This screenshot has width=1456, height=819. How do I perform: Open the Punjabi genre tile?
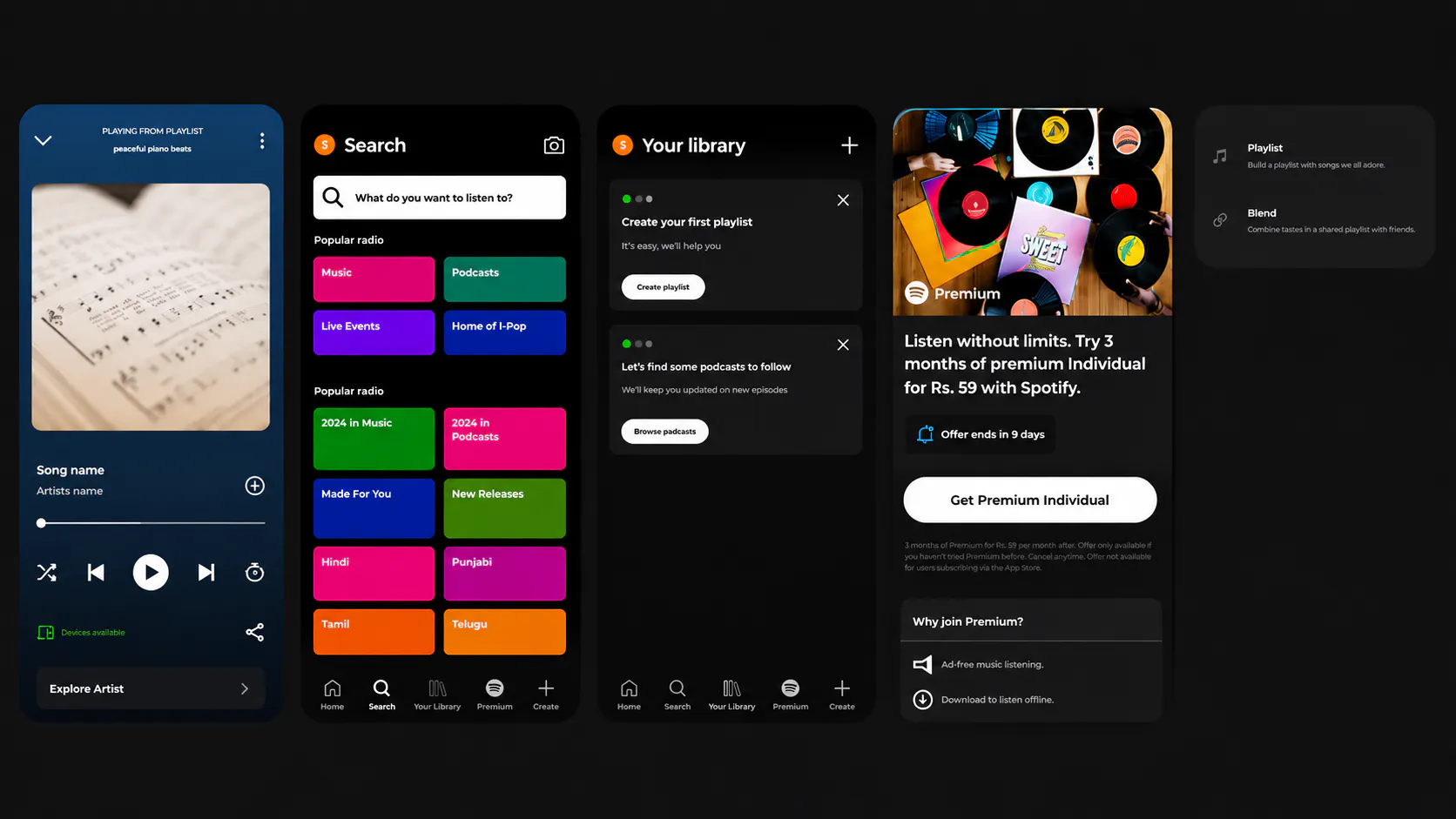[x=505, y=574]
